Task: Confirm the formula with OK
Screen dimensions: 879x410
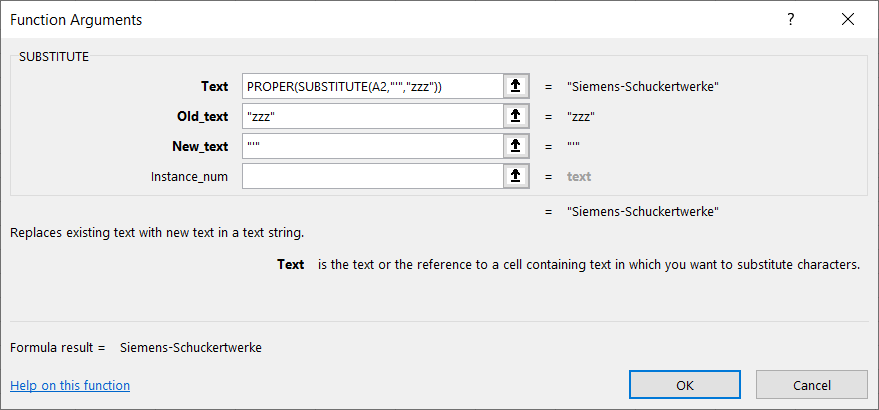Action: pyautogui.click(x=685, y=385)
